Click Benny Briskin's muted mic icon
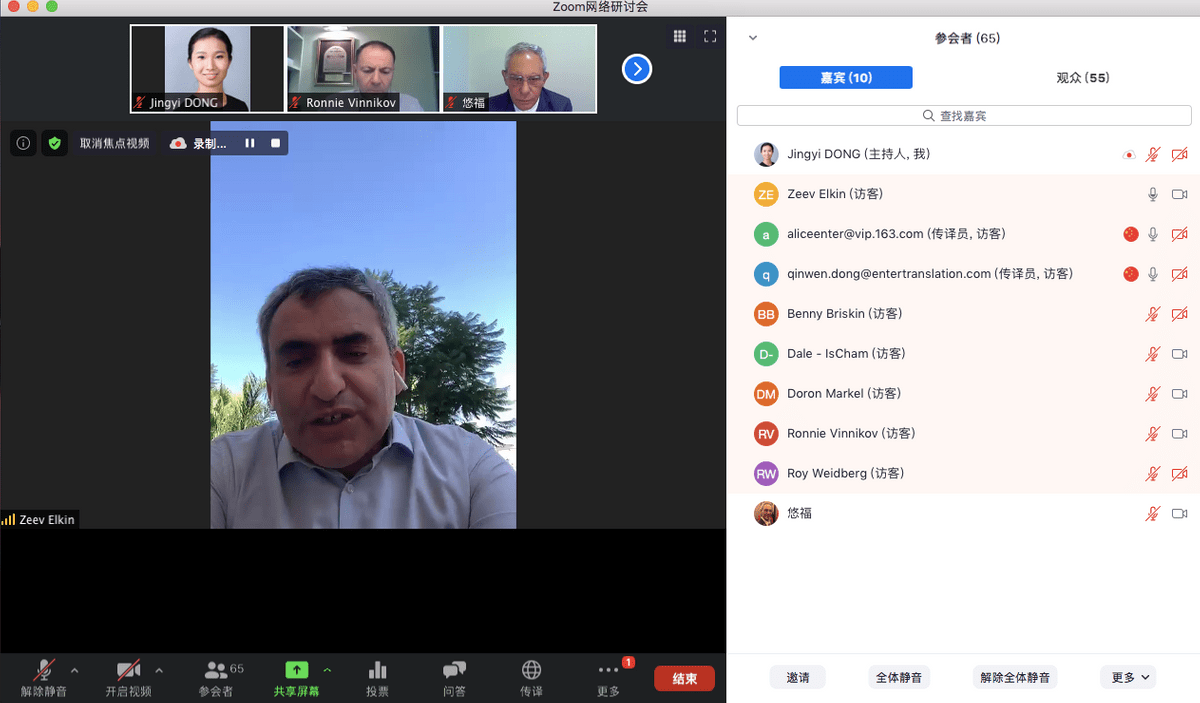Image resolution: width=1200 pixels, height=703 pixels. [x=1153, y=314]
